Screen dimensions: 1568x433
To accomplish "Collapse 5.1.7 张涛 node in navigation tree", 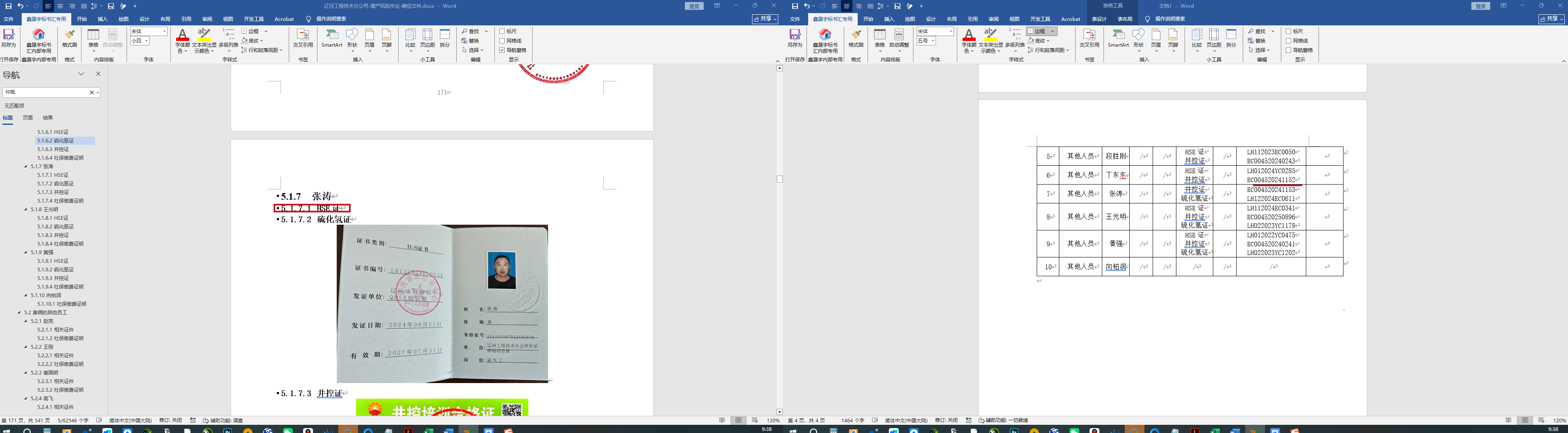I will (25, 167).
